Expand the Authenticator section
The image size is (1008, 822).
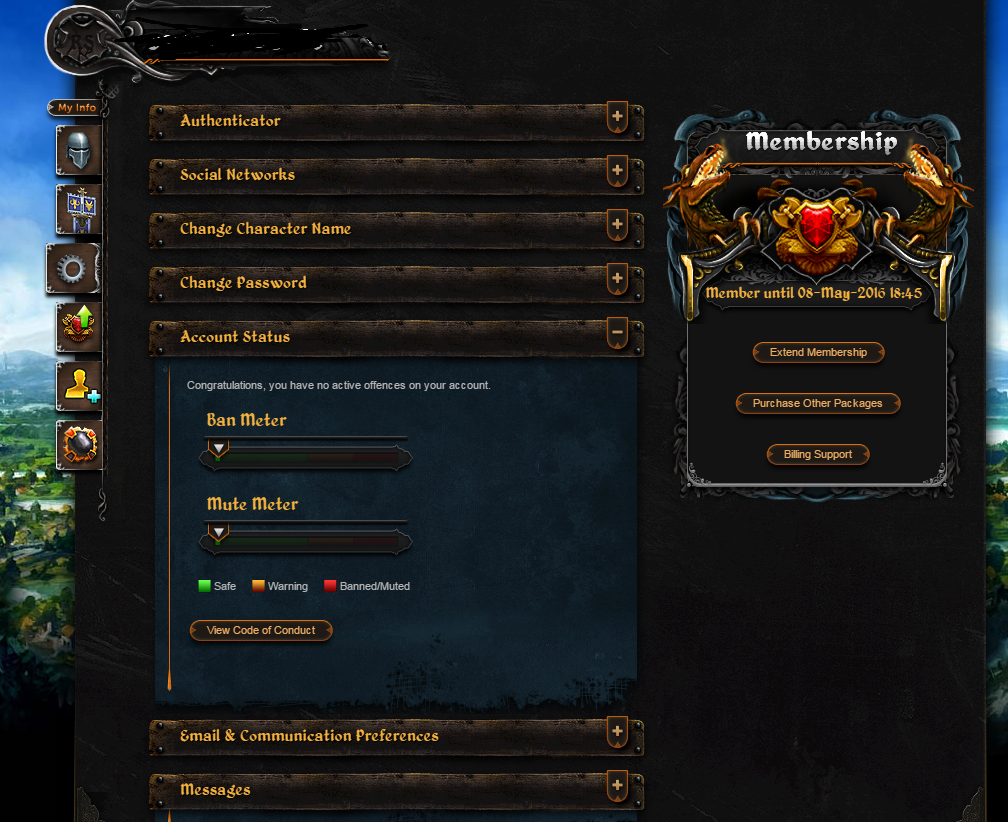click(x=617, y=117)
